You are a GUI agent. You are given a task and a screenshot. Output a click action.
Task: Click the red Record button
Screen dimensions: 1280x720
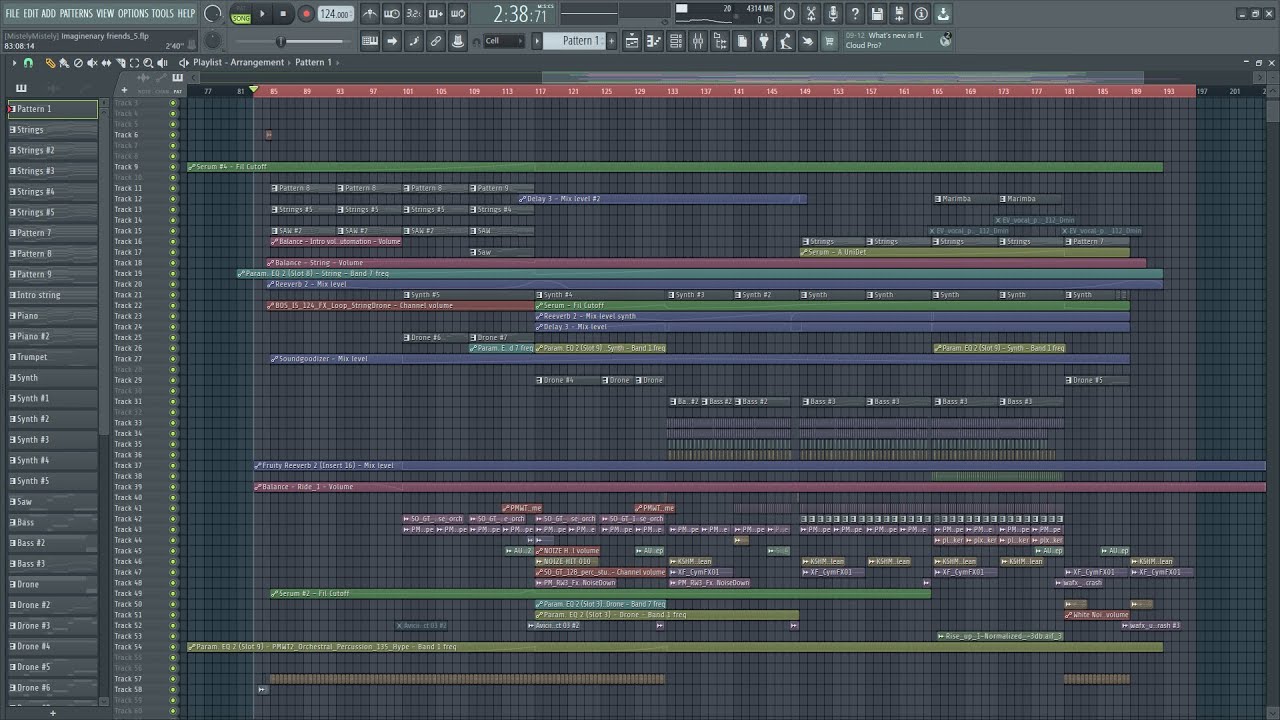coord(306,14)
